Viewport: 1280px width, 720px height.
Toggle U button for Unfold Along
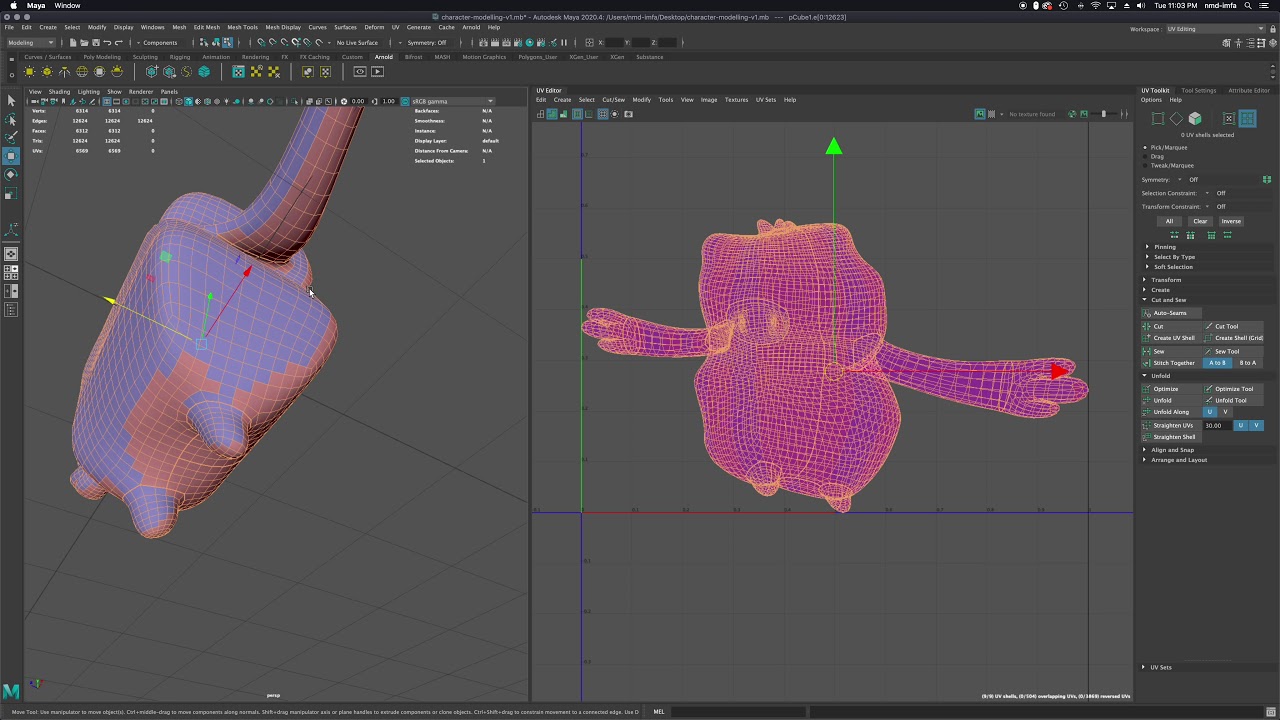1209,412
